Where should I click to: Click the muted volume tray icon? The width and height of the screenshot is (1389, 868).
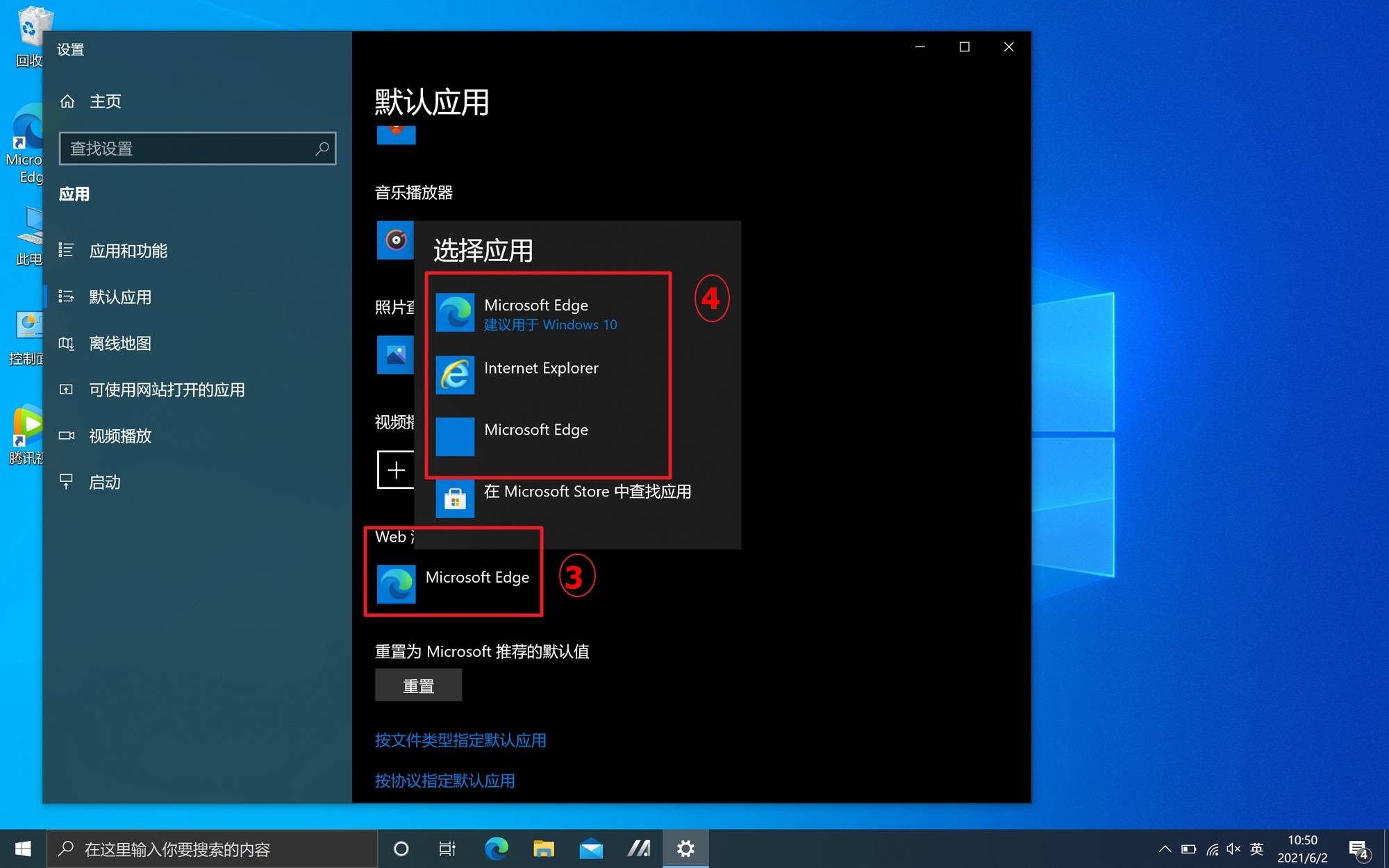pos(1234,849)
